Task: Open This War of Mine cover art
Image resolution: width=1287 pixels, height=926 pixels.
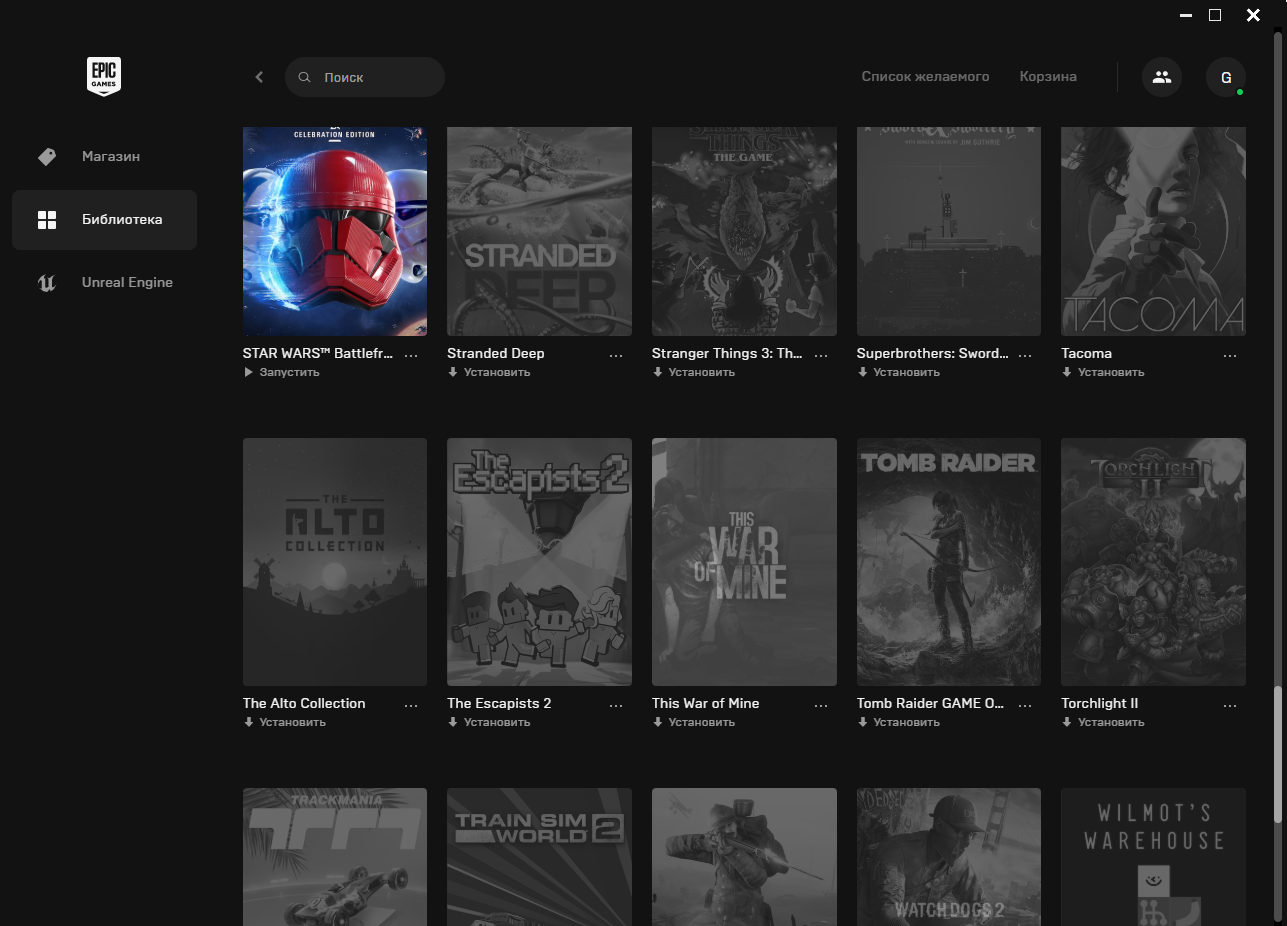Action: (744, 562)
